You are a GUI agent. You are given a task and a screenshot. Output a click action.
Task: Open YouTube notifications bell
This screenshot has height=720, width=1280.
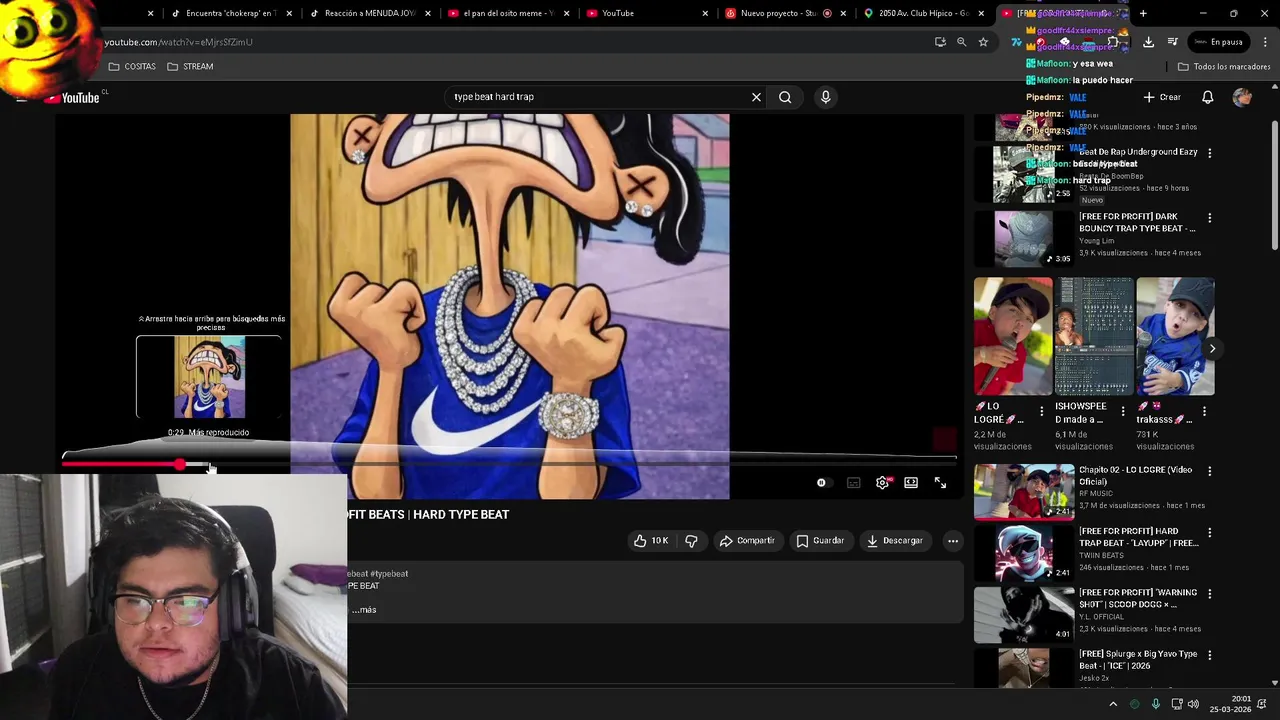(1207, 97)
